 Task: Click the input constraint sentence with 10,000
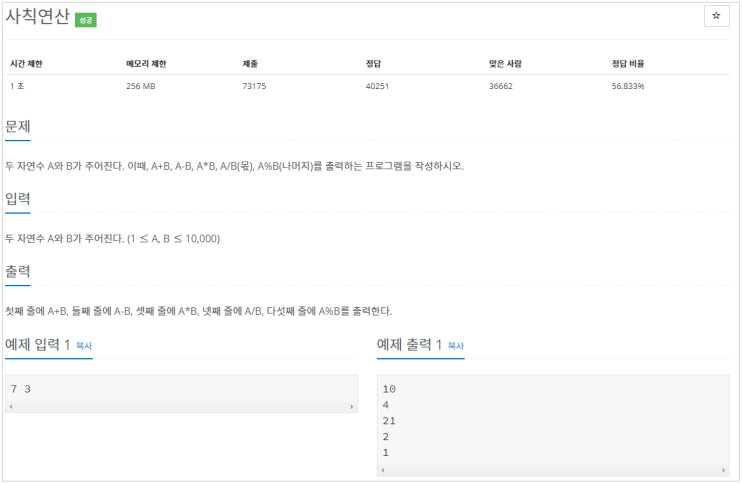point(113,238)
